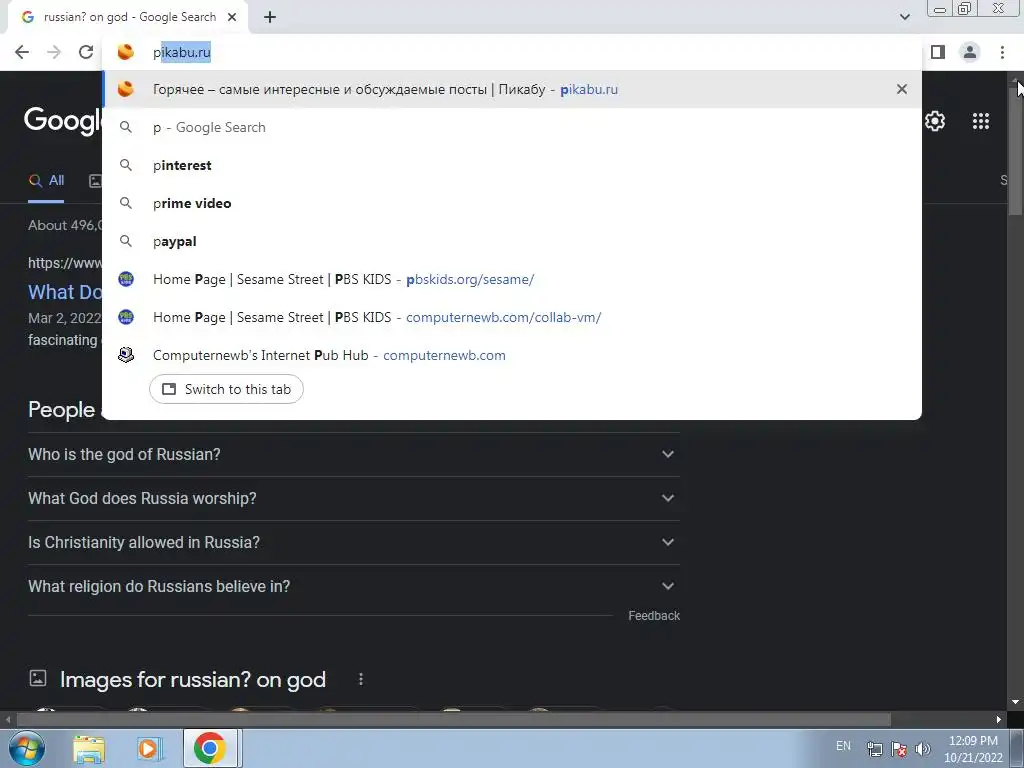Open the computernewb.com/collab-vm suggestion
Image resolution: width=1024 pixels, height=768 pixels.
pyautogui.click(x=512, y=317)
